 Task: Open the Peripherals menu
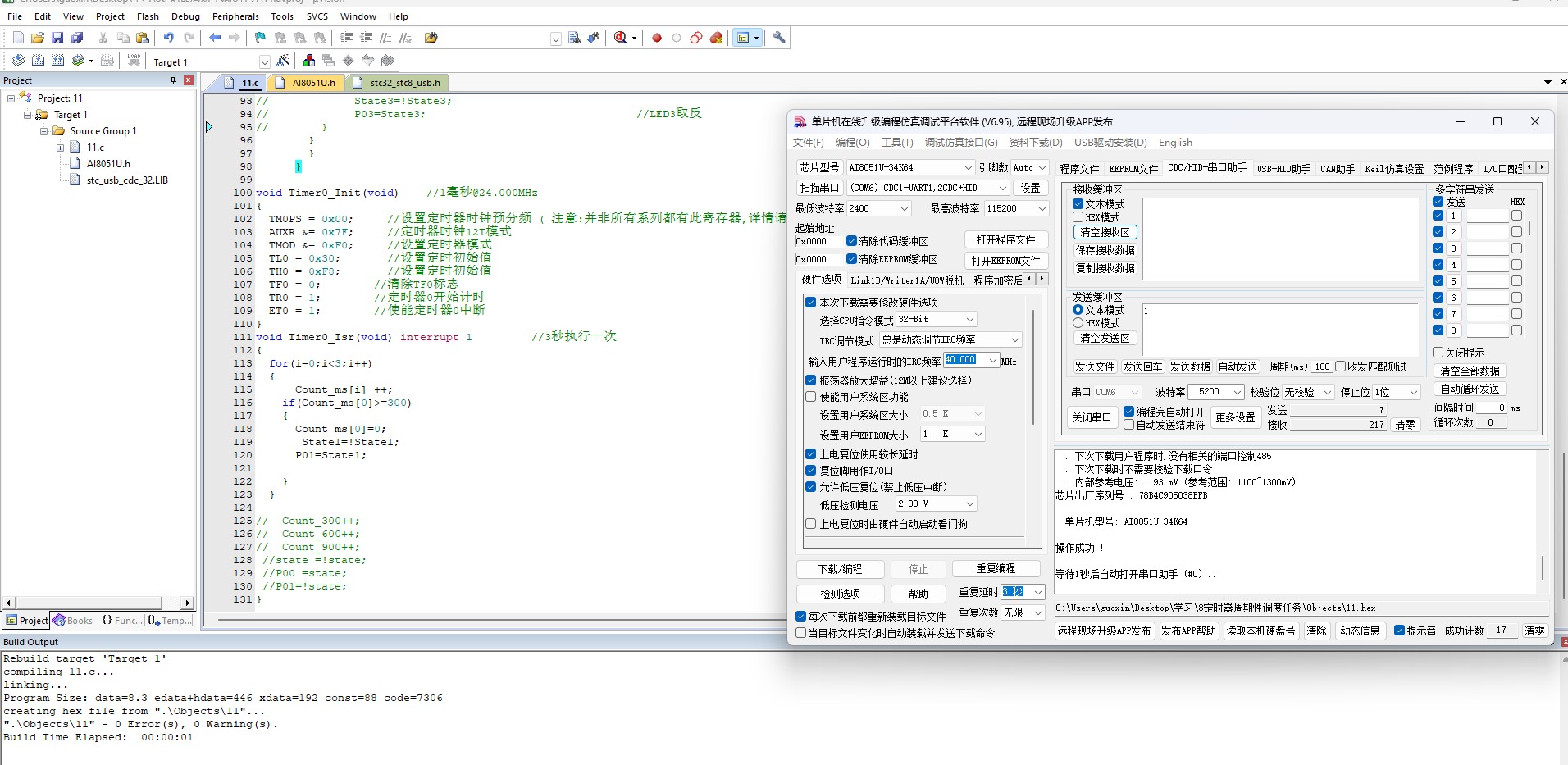tap(235, 16)
